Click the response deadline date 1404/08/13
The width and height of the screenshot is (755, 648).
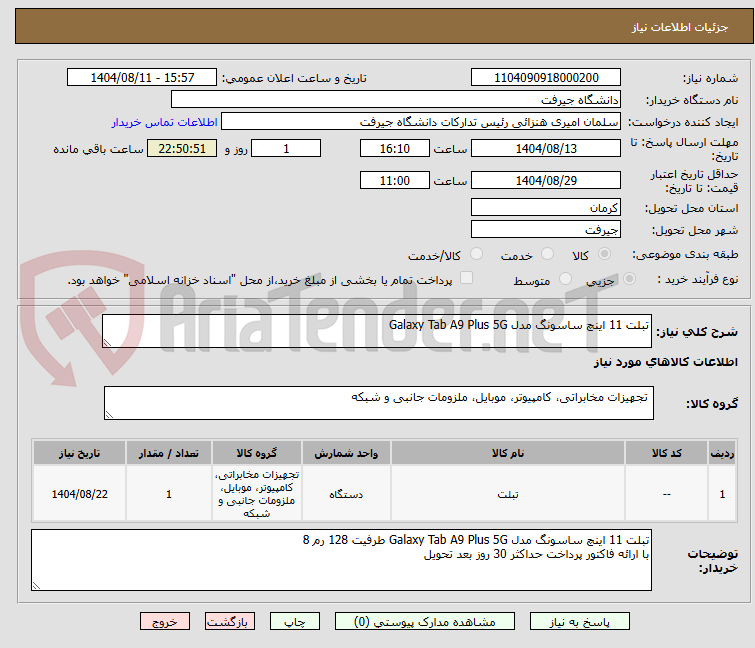(x=546, y=148)
